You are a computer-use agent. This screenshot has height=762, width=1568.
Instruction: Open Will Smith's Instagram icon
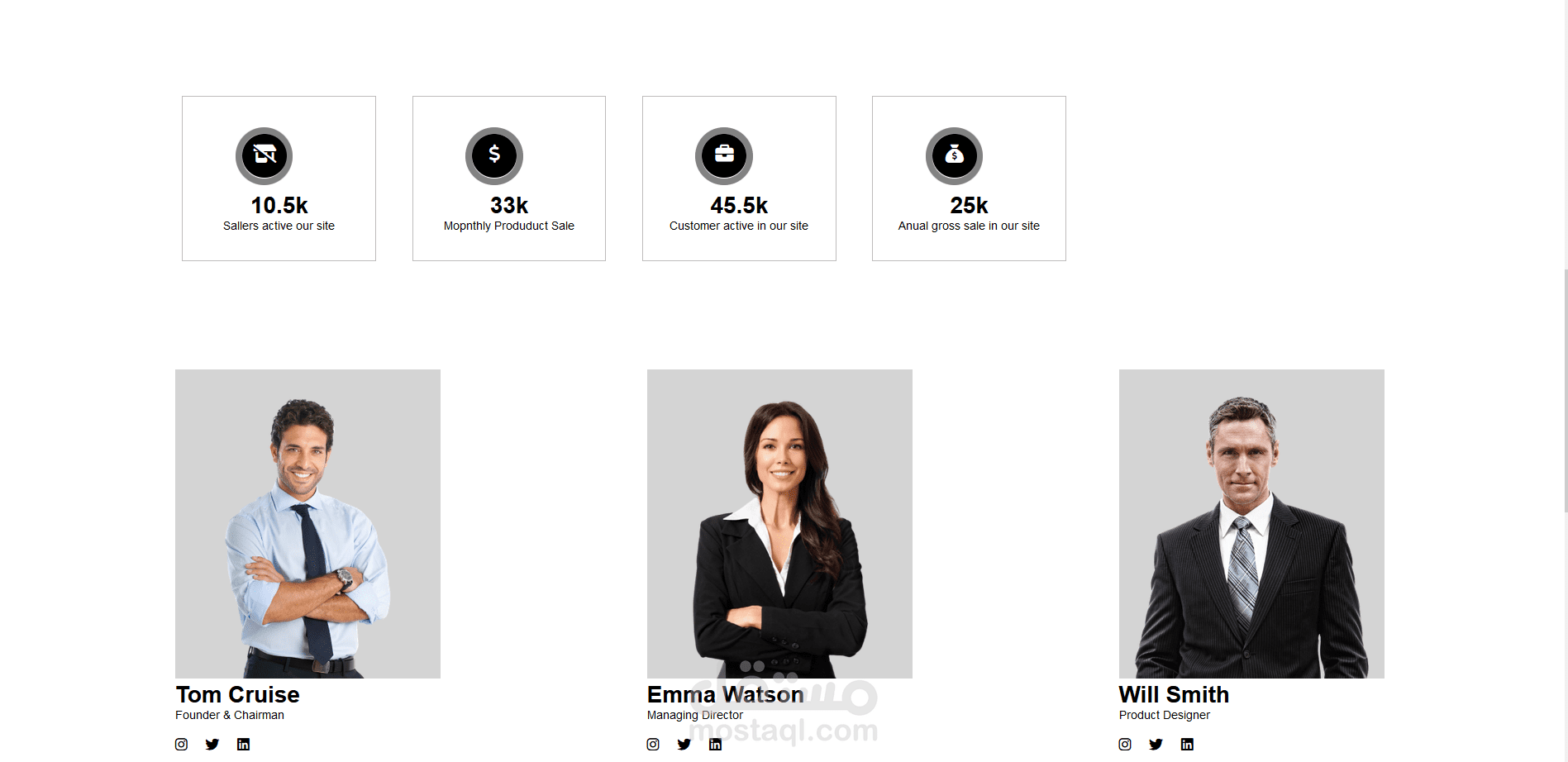click(1125, 744)
